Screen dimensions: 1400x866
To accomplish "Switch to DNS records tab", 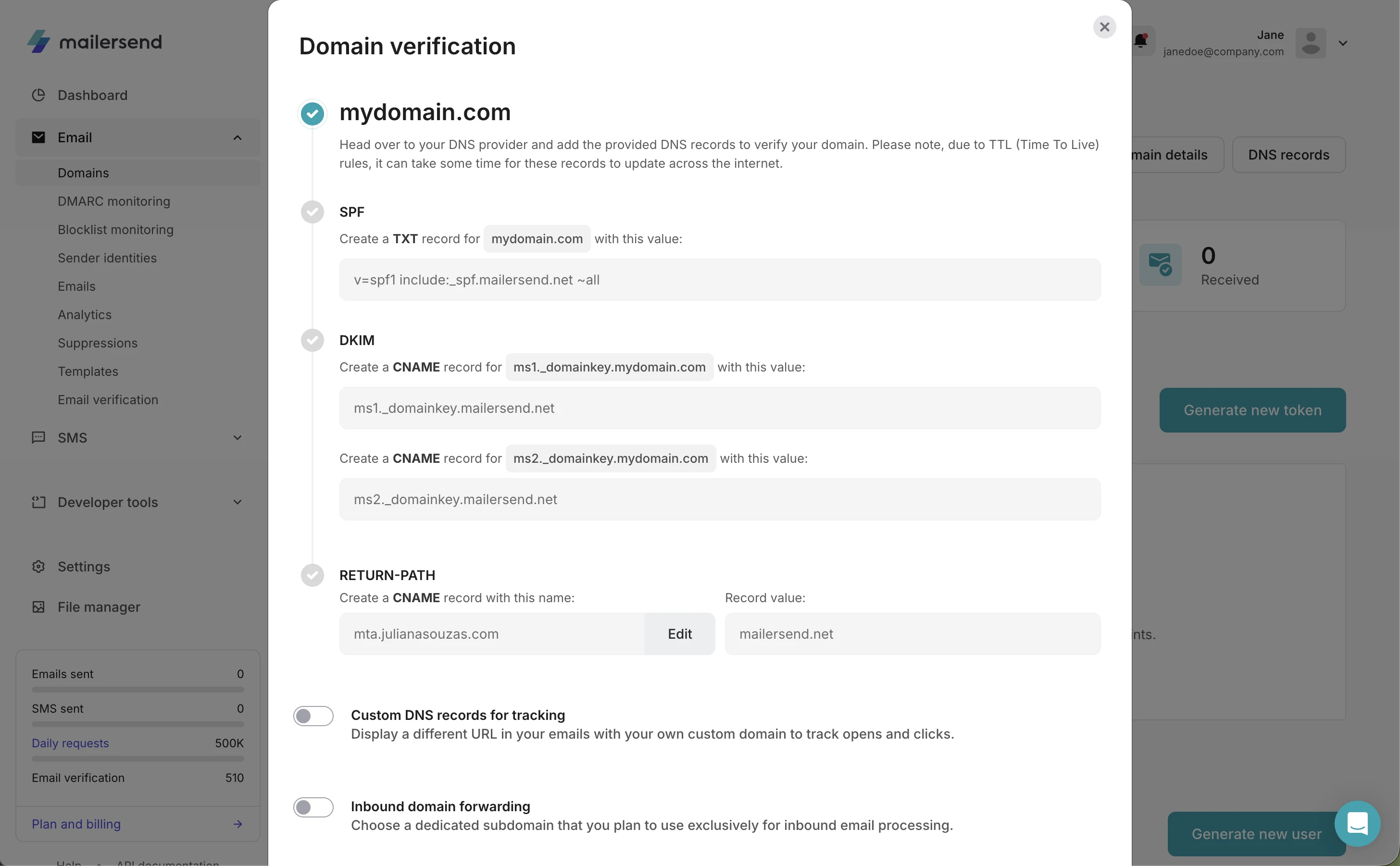I will (x=1288, y=155).
